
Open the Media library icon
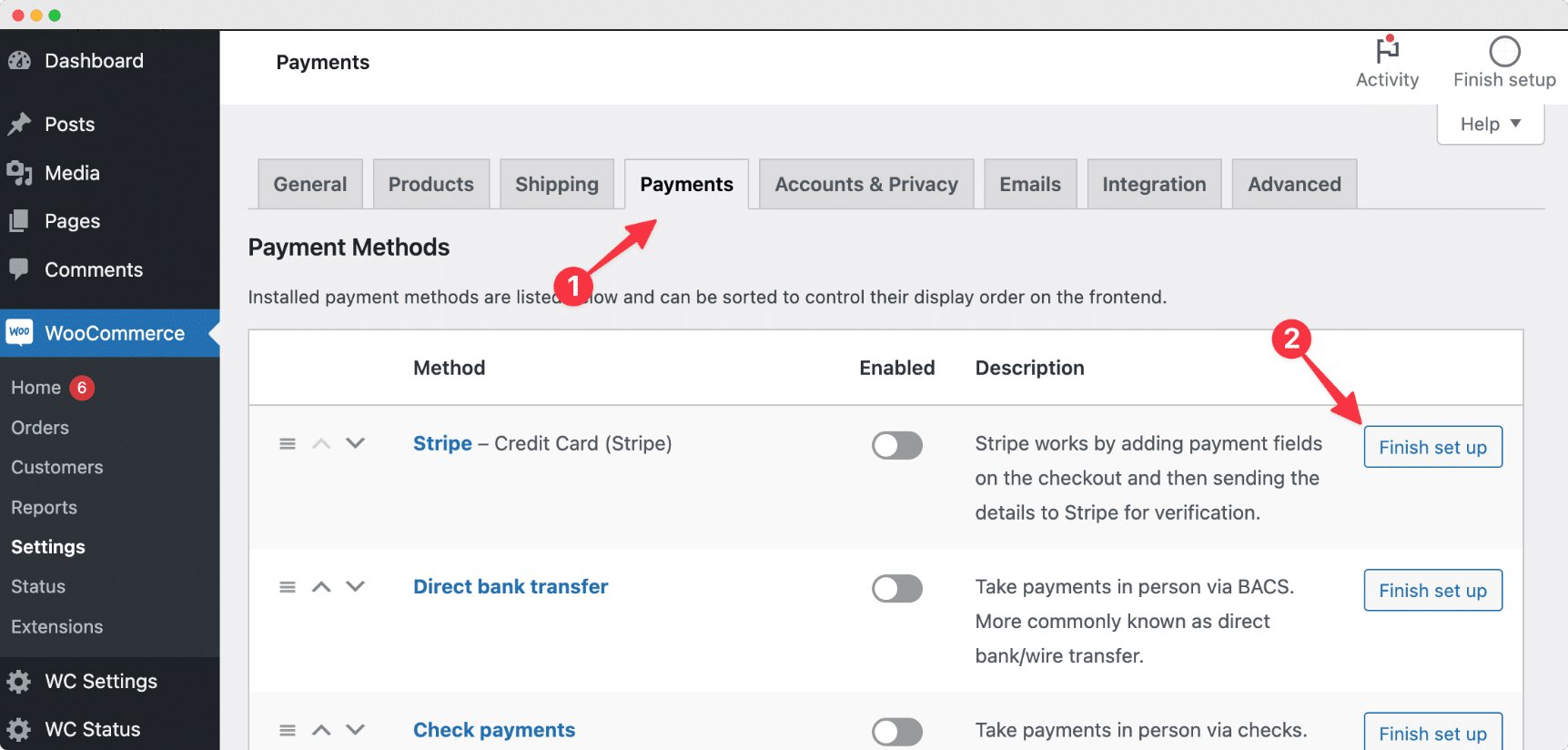(20, 173)
